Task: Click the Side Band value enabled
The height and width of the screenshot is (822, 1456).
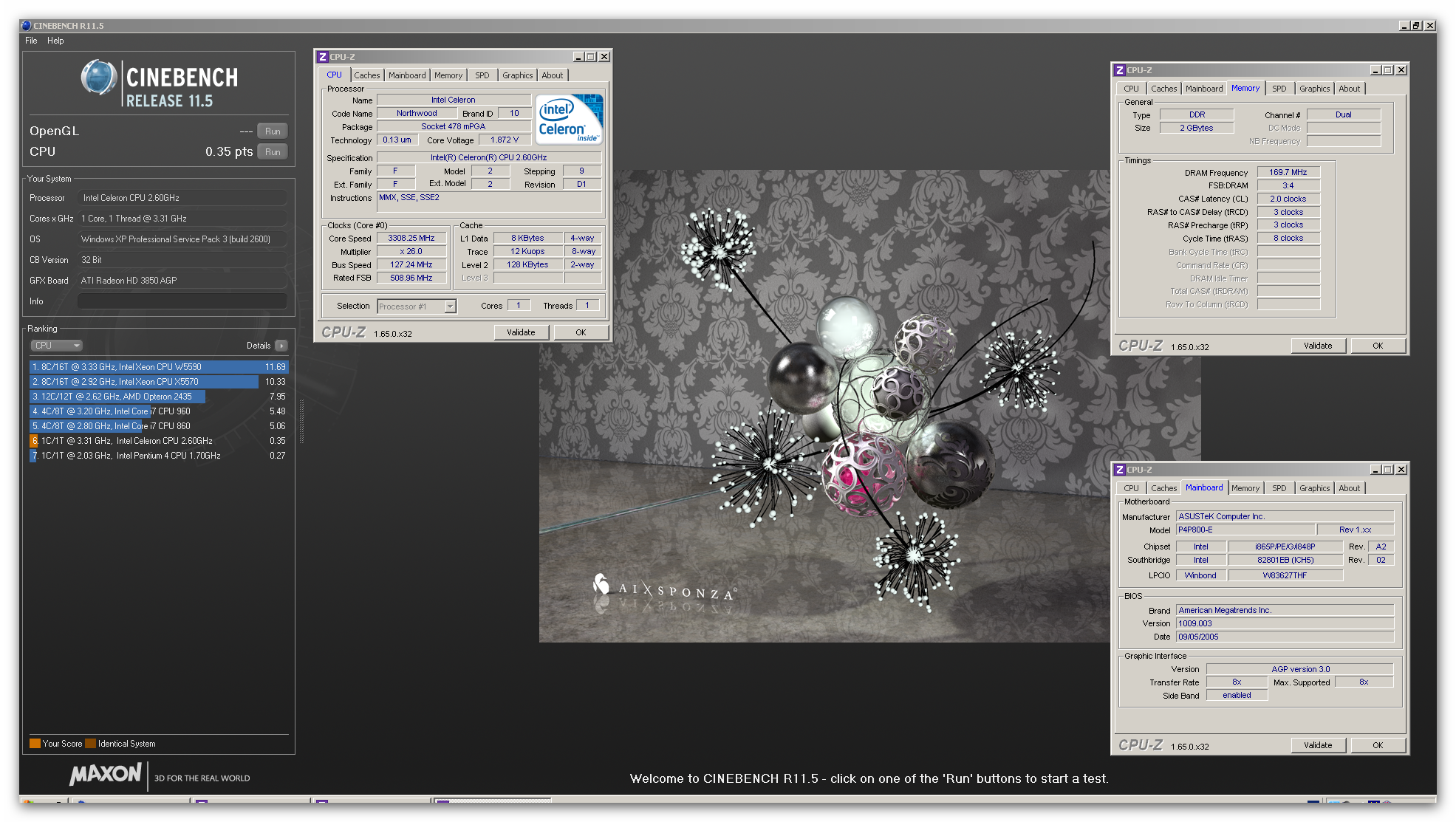Action: click(1237, 696)
